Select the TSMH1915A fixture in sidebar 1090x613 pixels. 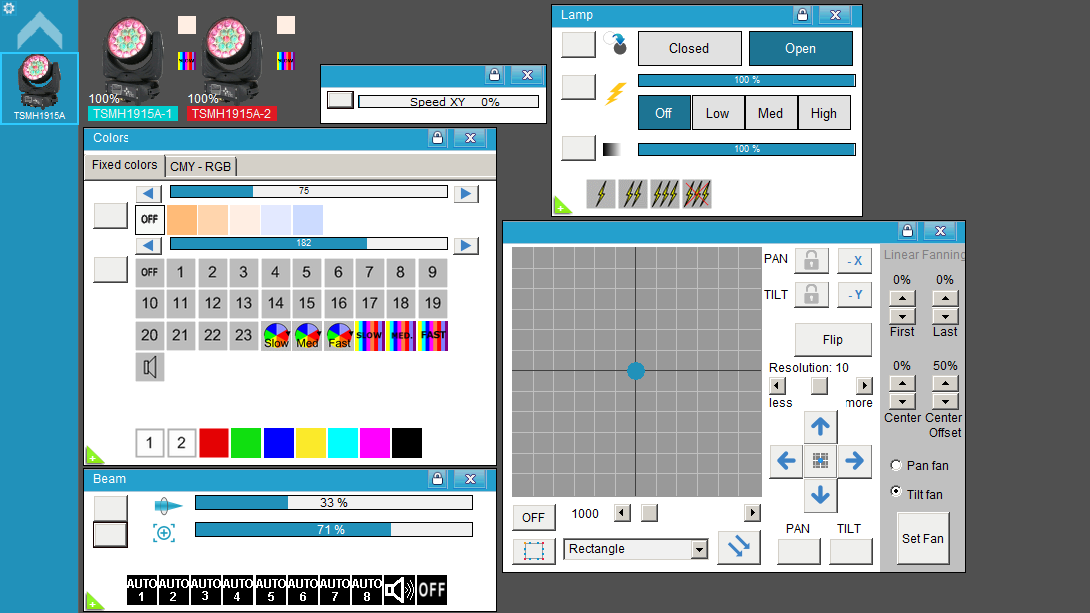point(40,88)
